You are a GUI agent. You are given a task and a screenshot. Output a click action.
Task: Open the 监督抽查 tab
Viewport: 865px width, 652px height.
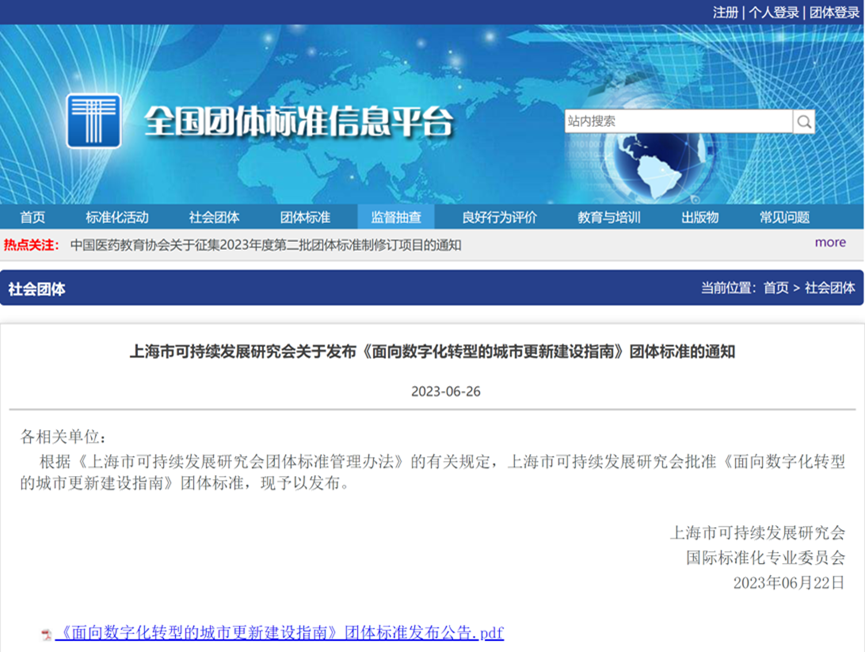coord(396,217)
